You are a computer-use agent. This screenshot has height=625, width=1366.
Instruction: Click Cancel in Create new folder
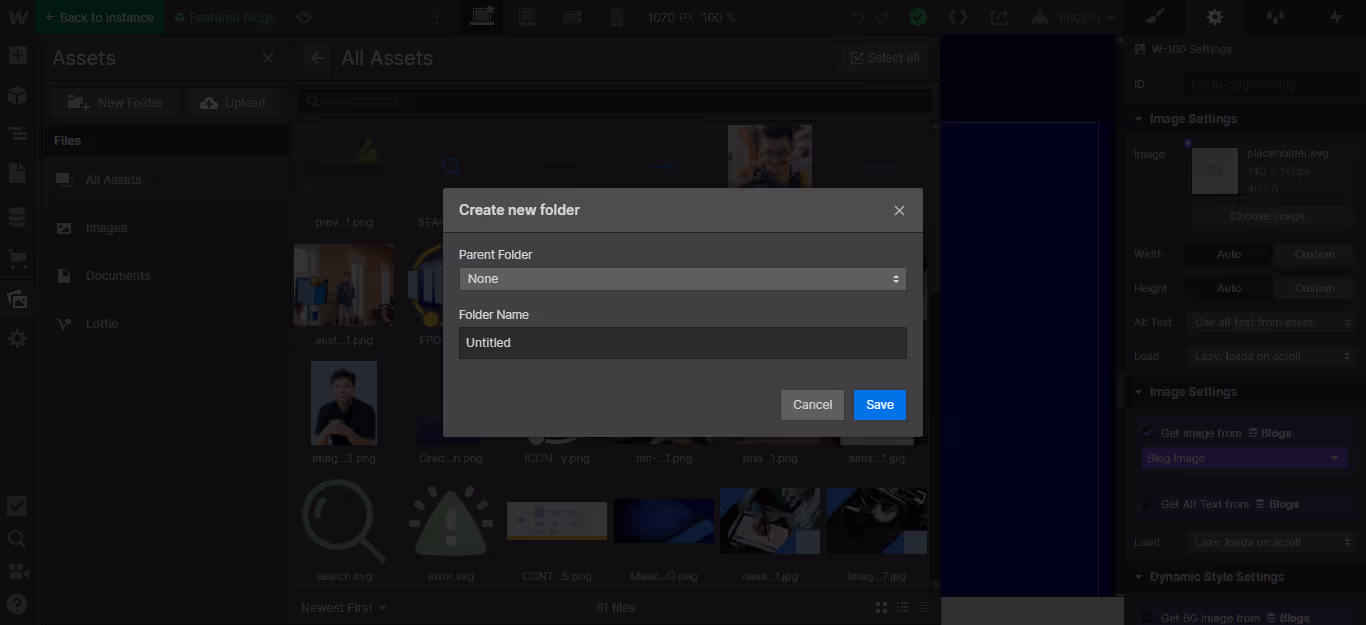click(812, 405)
